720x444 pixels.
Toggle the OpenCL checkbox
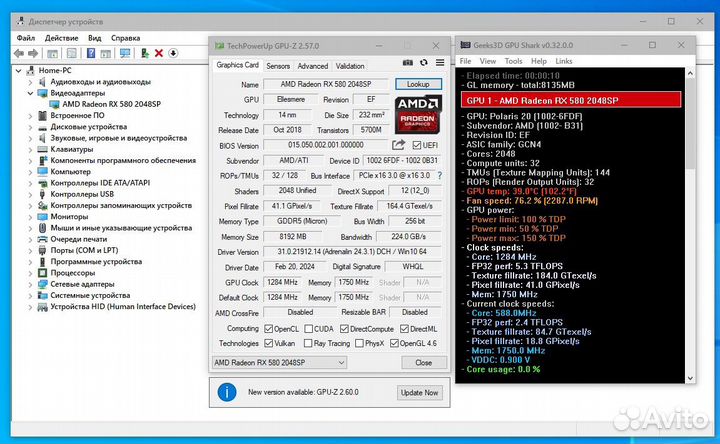pos(269,329)
